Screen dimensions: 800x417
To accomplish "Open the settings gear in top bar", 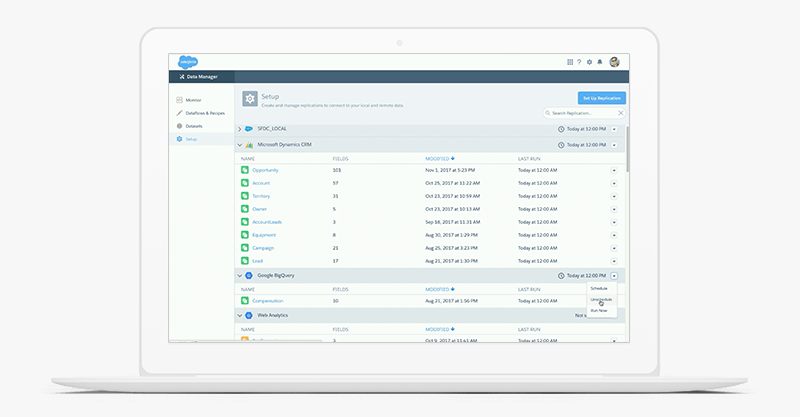I will click(x=589, y=62).
